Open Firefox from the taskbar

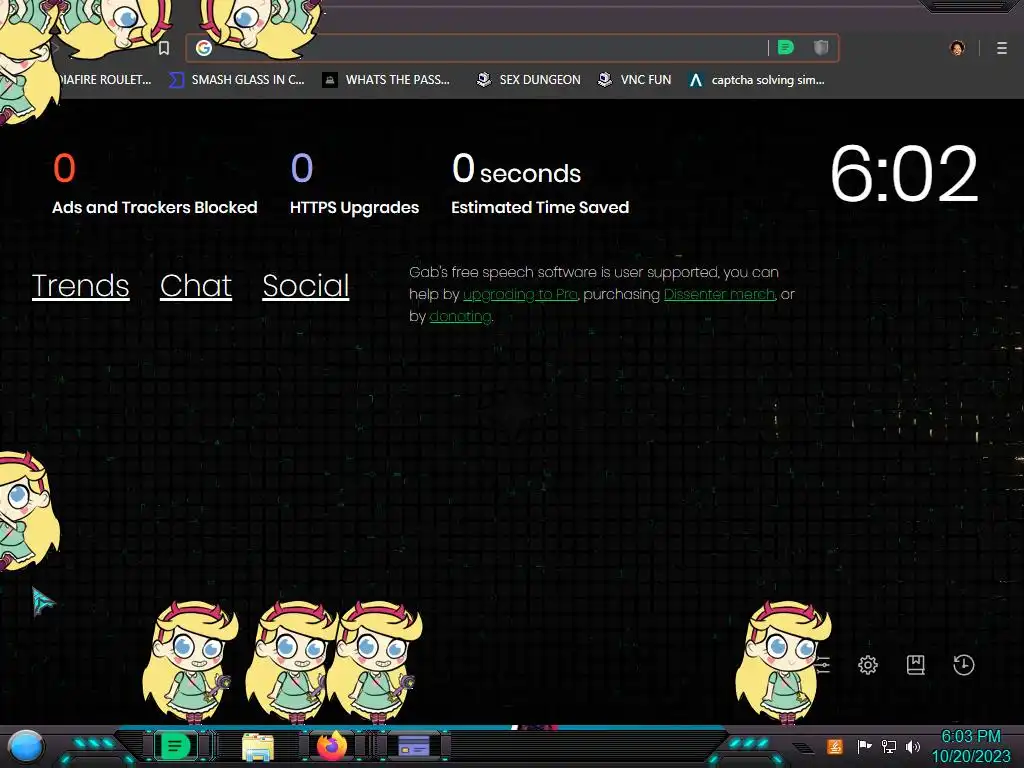pos(332,746)
